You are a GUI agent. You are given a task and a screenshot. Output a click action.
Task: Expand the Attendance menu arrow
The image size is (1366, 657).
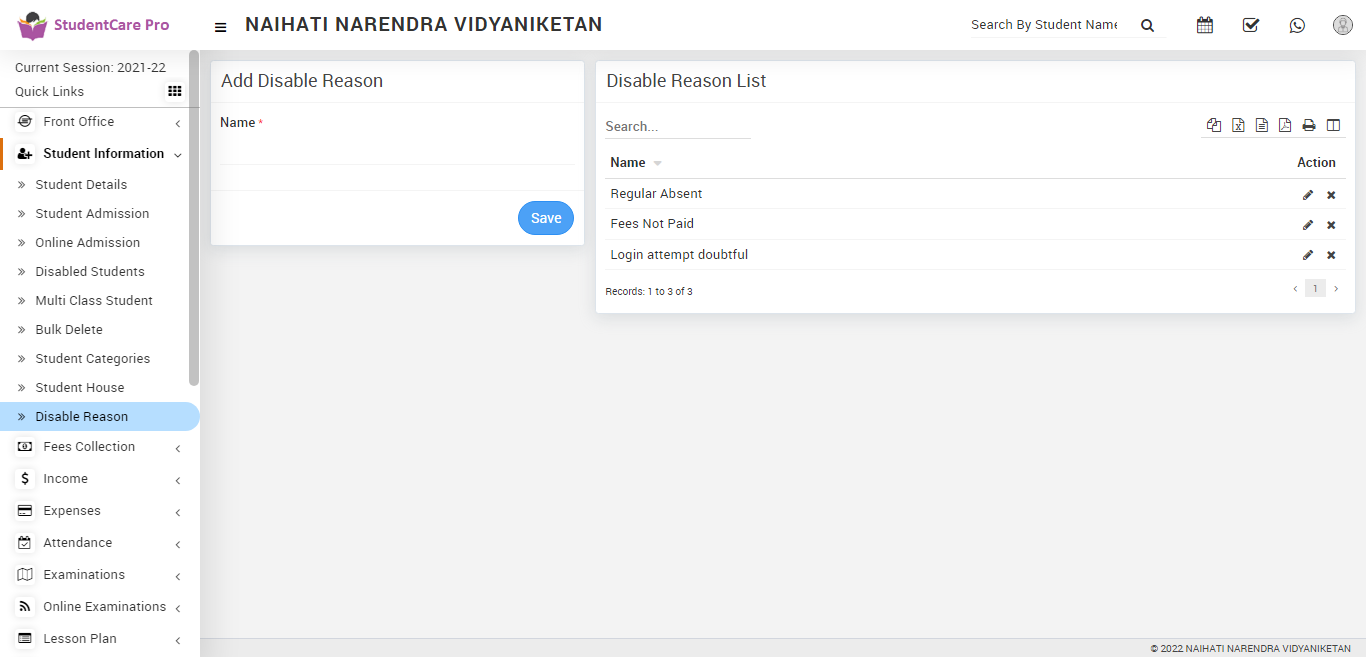click(x=177, y=544)
